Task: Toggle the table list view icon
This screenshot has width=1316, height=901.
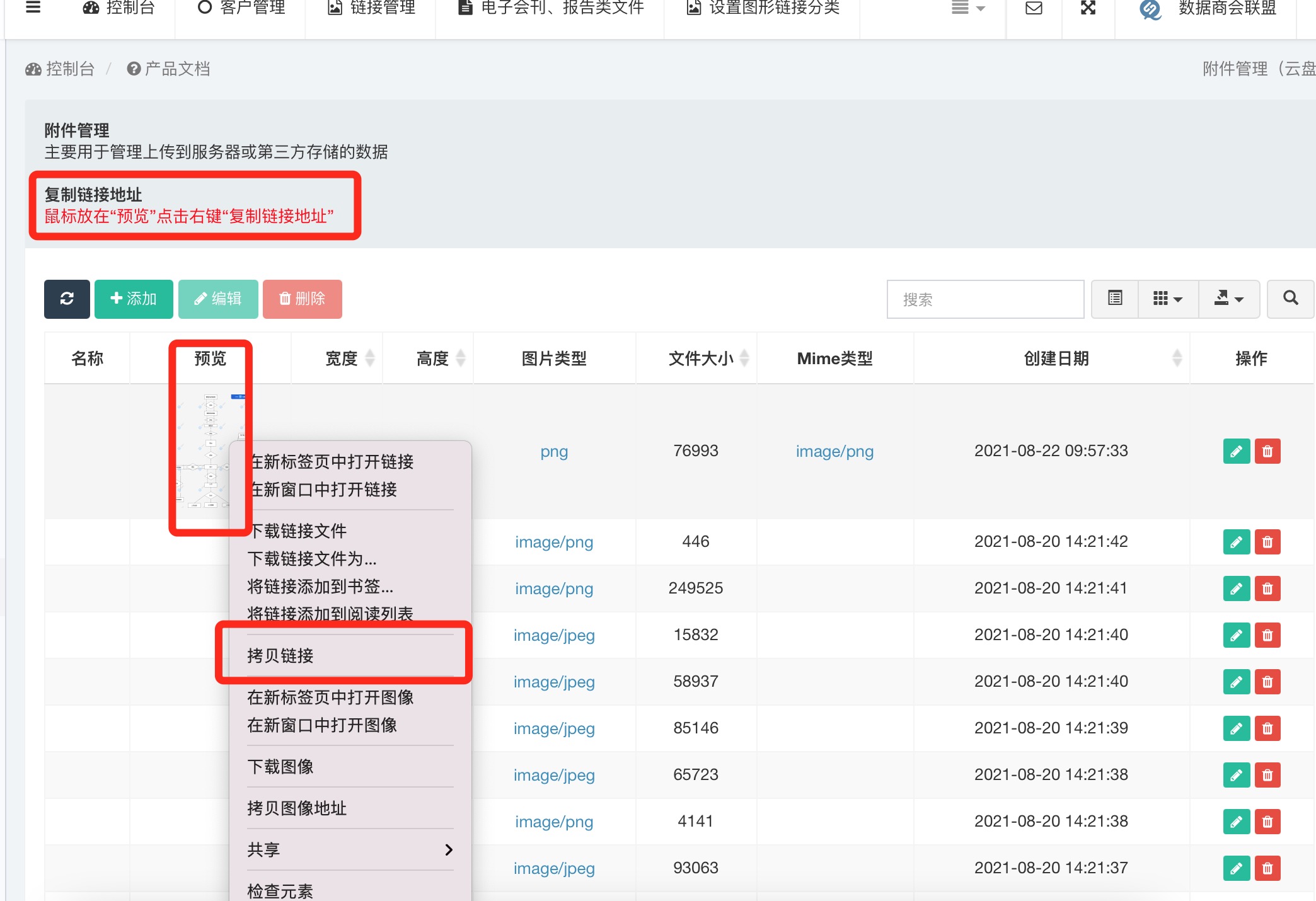Action: (x=1114, y=299)
